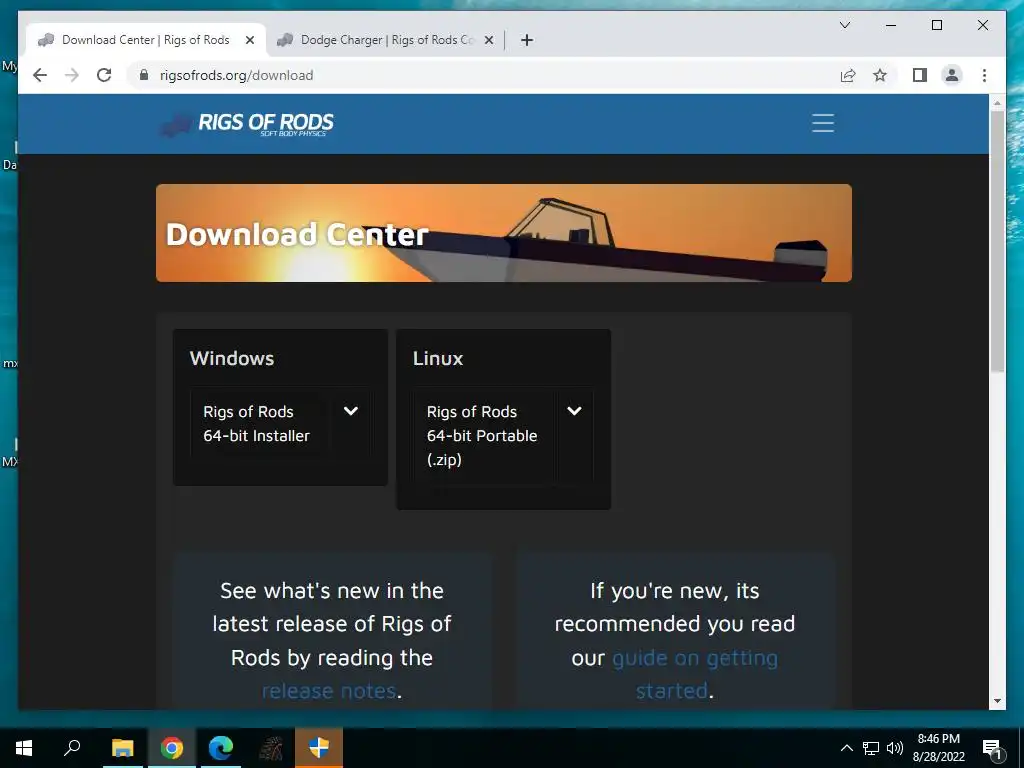Viewport: 1024px width, 768px height.
Task: Expand the Linux 64-bit Portable chevron
Action: pos(574,411)
